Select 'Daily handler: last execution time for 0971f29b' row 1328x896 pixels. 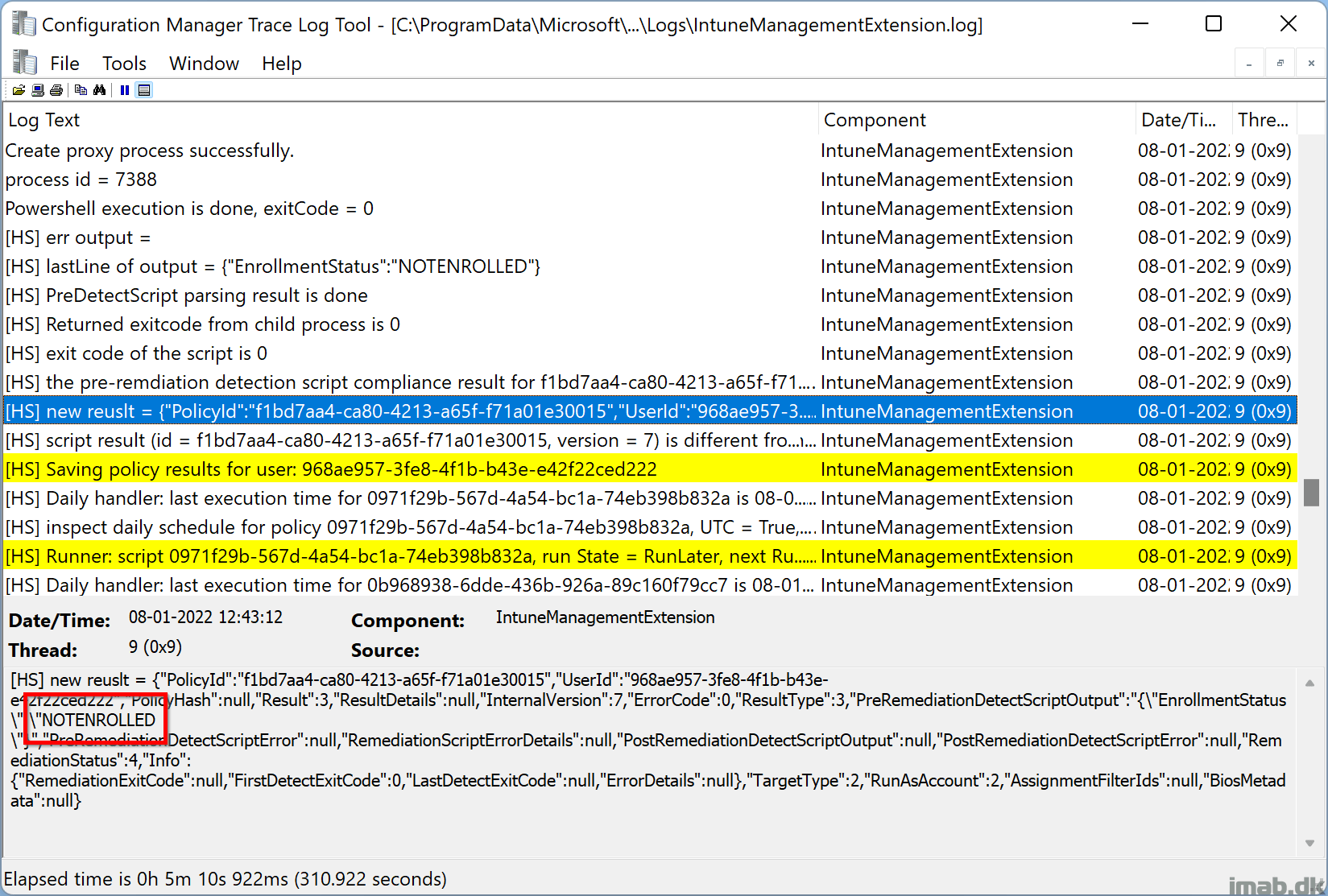click(x=651, y=498)
